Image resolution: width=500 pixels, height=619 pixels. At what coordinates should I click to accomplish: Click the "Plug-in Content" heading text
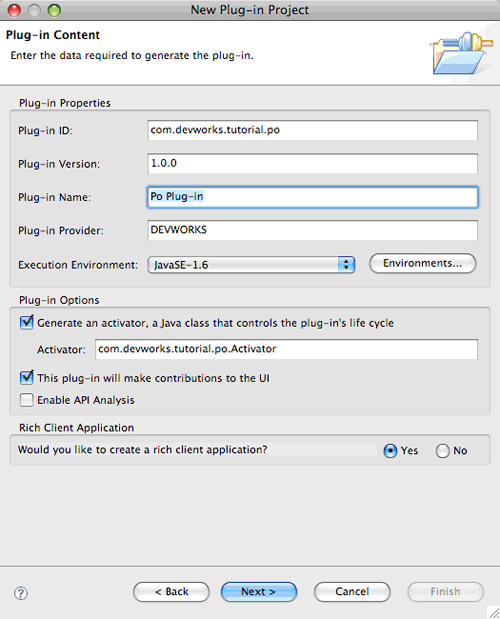[x=53, y=35]
